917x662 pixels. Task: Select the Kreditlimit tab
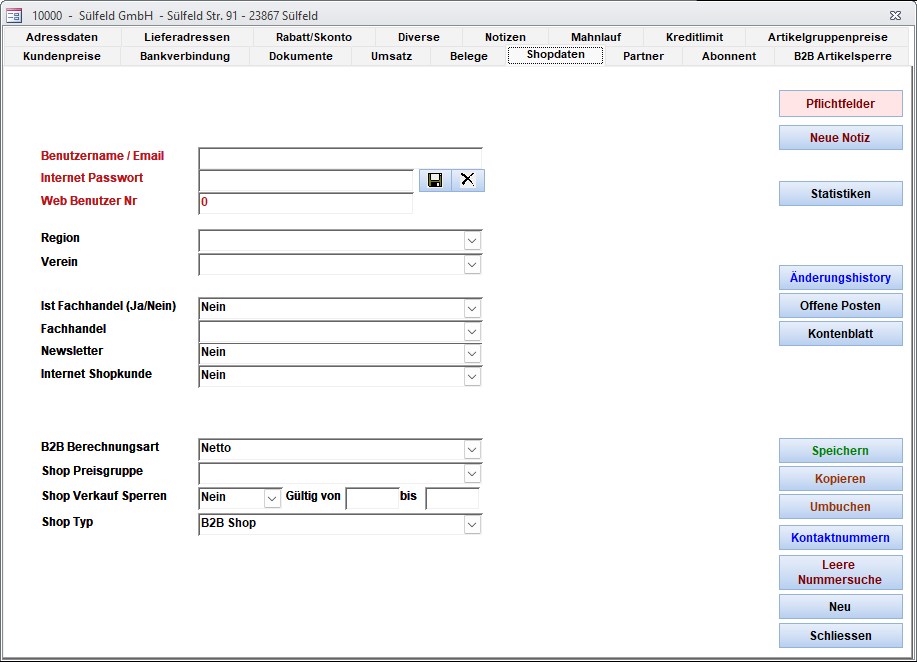click(694, 37)
